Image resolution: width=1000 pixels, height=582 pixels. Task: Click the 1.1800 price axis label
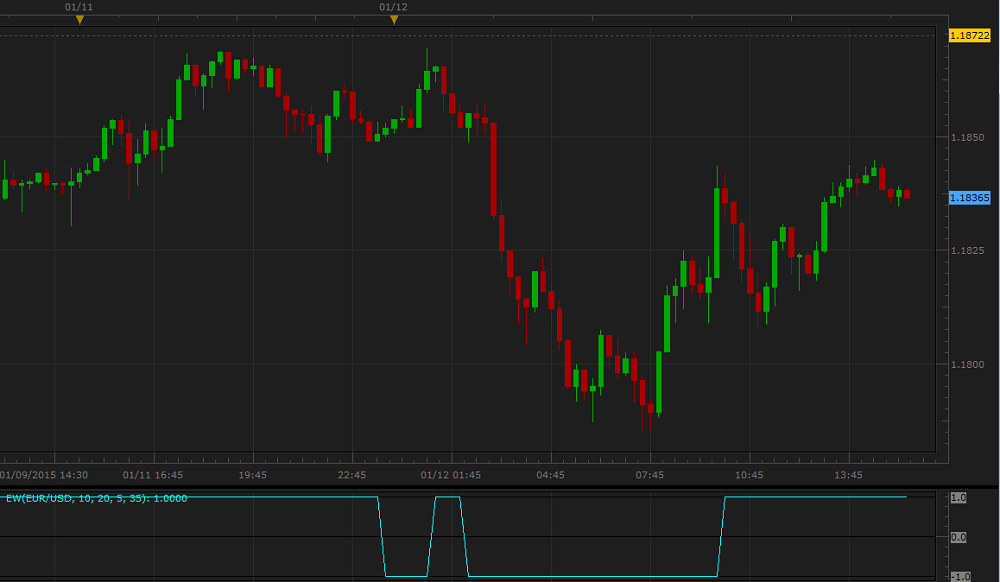coord(967,365)
